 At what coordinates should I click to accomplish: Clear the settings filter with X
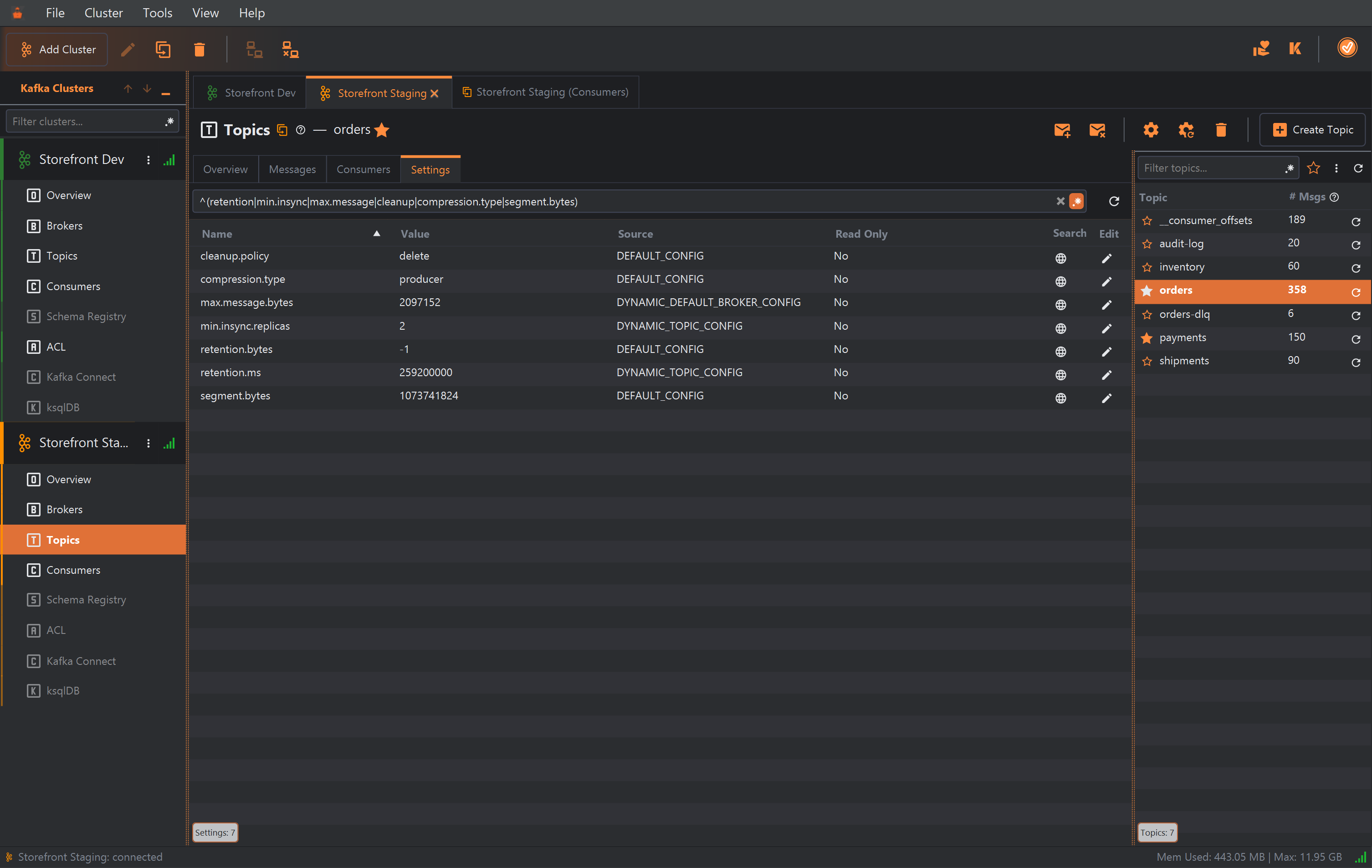point(1060,202)
